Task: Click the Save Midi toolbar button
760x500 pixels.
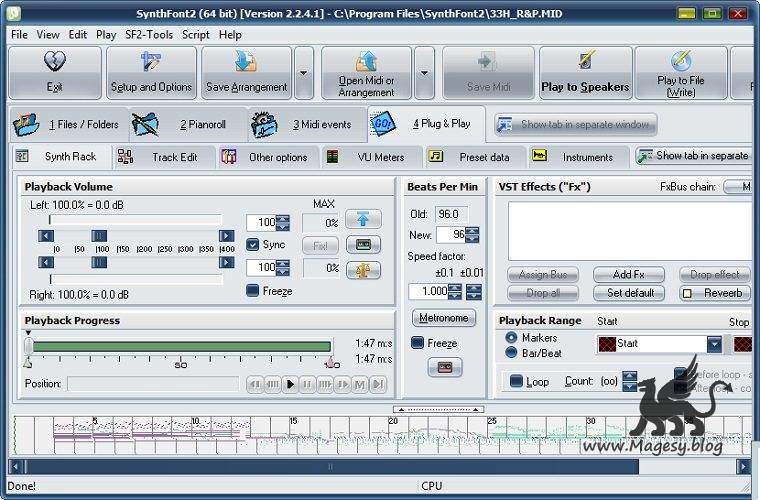Action: 488,73
